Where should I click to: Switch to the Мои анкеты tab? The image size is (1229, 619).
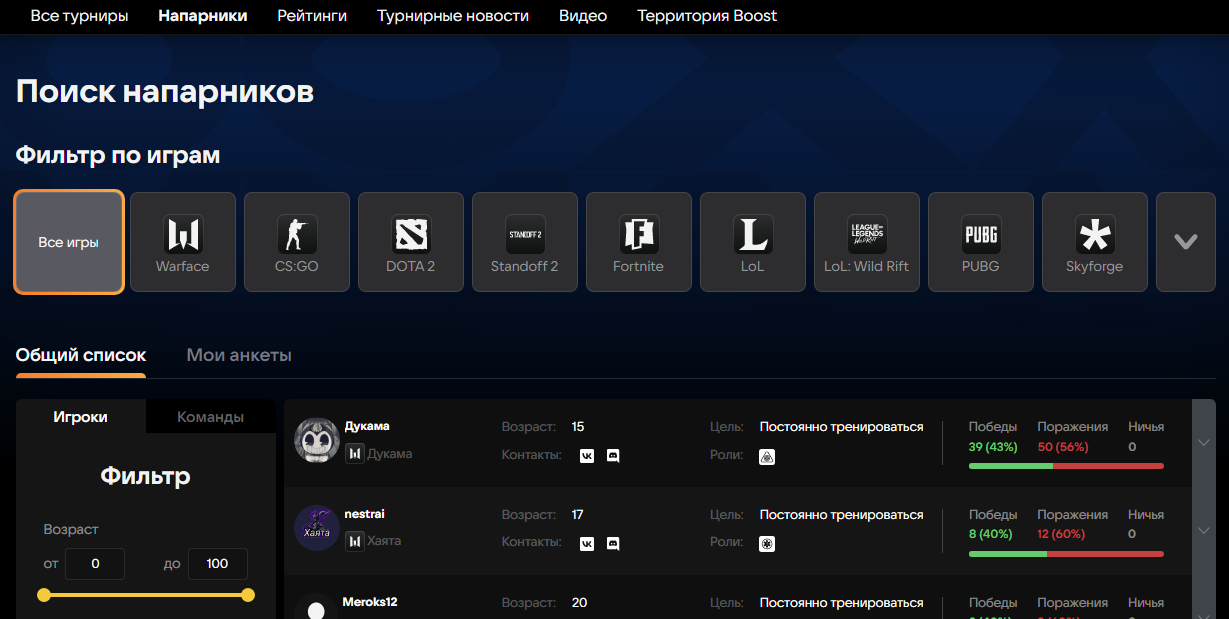239,356
